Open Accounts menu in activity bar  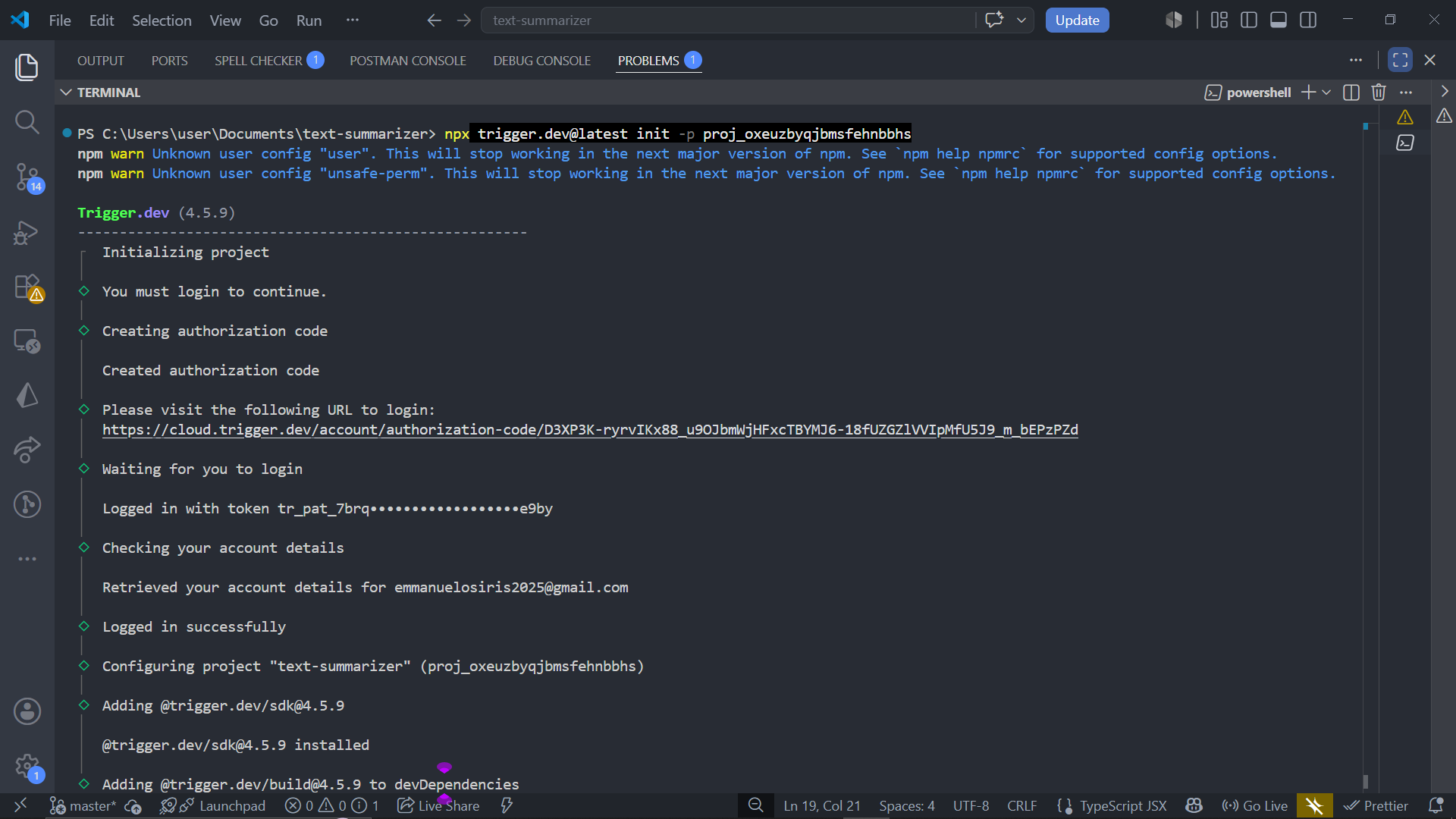coord(27,711)
